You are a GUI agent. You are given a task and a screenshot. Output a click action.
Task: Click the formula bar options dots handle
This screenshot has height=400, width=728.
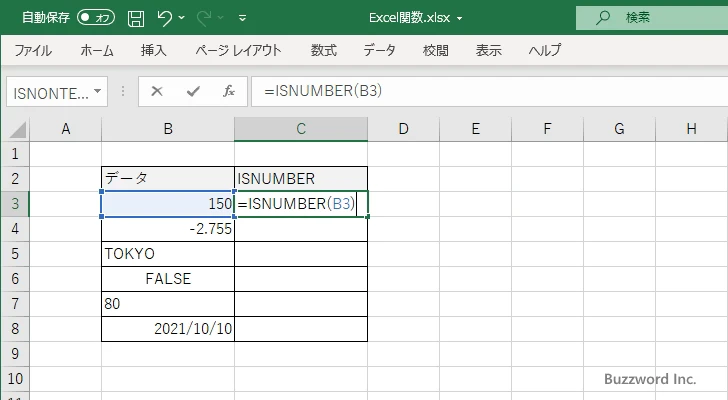pyautogui.click(x=123, y=91)
